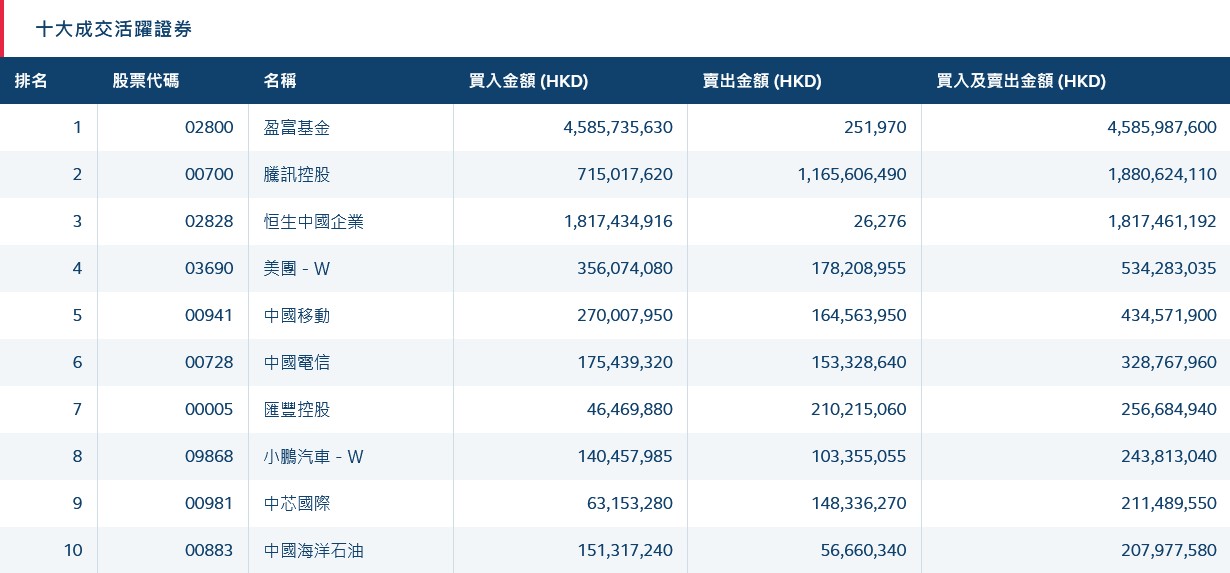Click rank number 7
1230x573 pixels.
78,409
